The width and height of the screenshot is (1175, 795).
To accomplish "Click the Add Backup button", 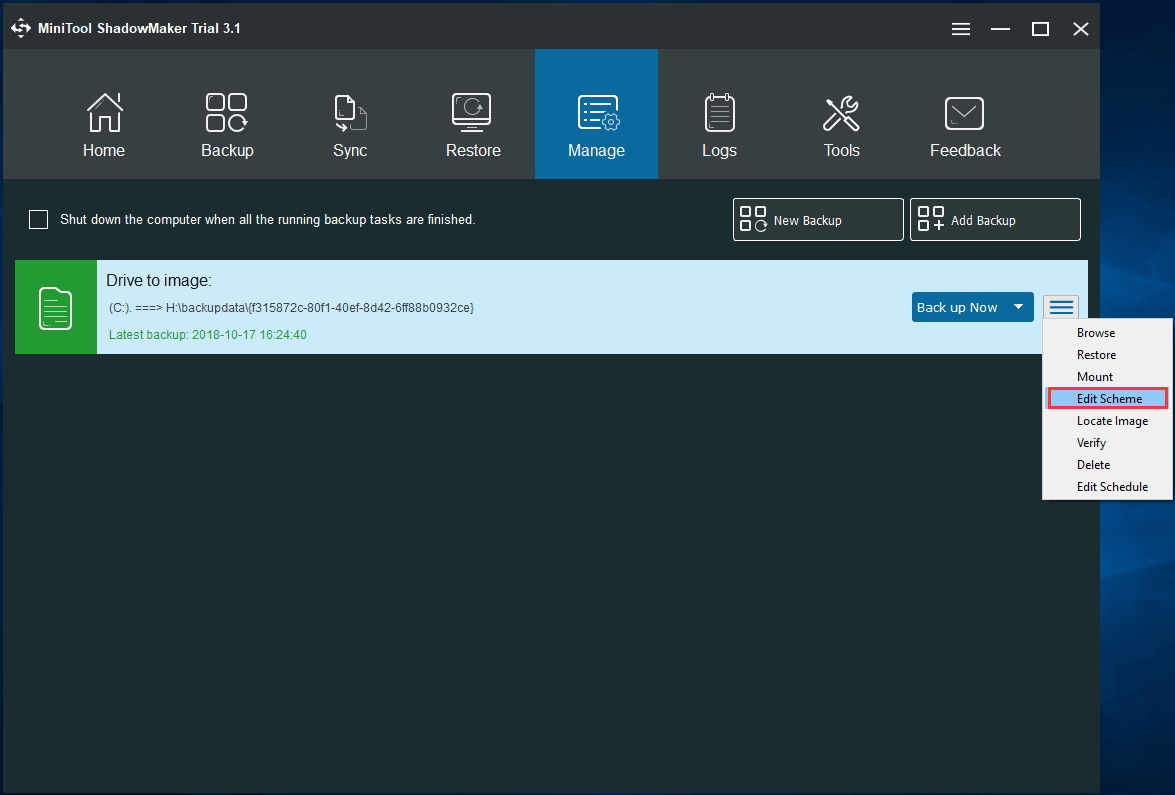I will 994,219.
